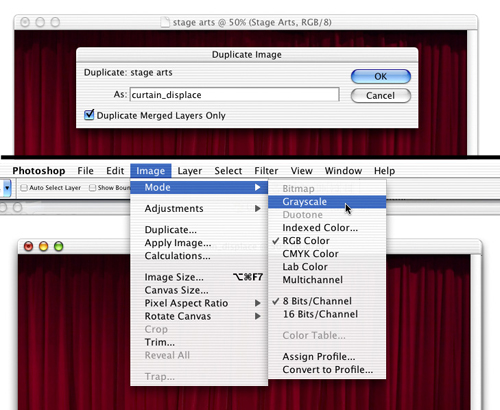Choose Trim... menu item
Image resolution: width=500 pixels, height=410 pixels.
point(199,342)
